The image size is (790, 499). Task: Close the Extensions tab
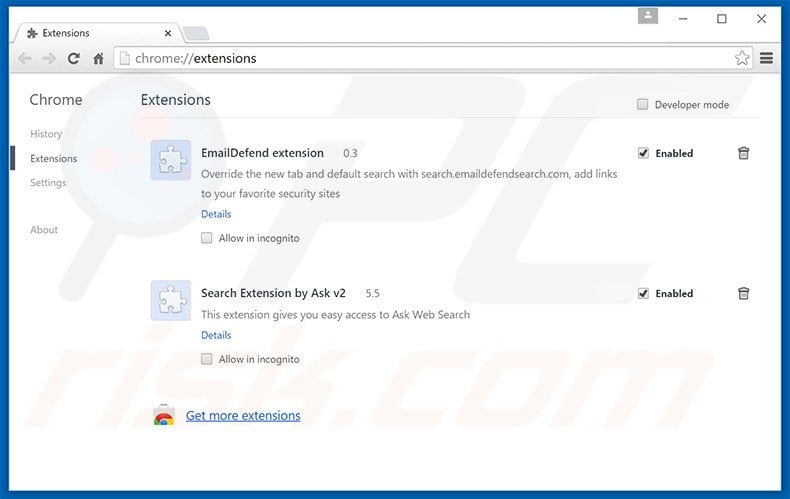(x=168, y=33)
